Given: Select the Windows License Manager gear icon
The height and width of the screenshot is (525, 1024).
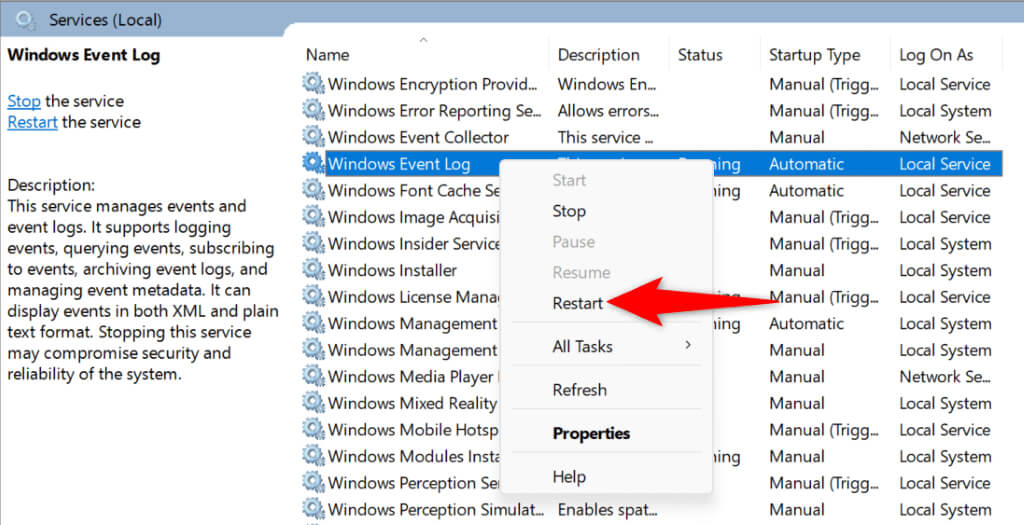Looking at the screenshot, I should pyautogui.click(x=313, y=296).
